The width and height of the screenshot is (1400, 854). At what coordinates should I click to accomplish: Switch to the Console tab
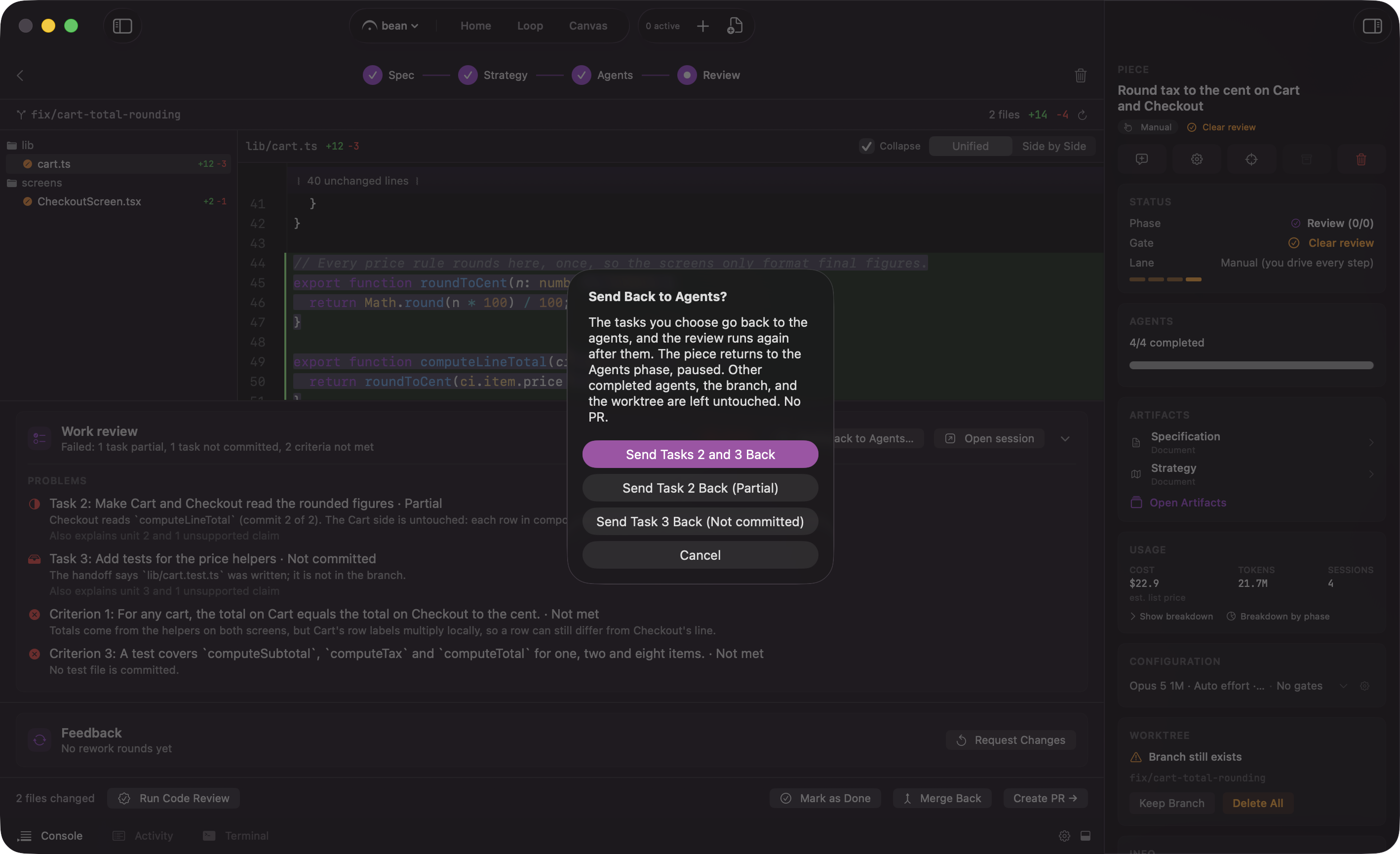point(50,836)
